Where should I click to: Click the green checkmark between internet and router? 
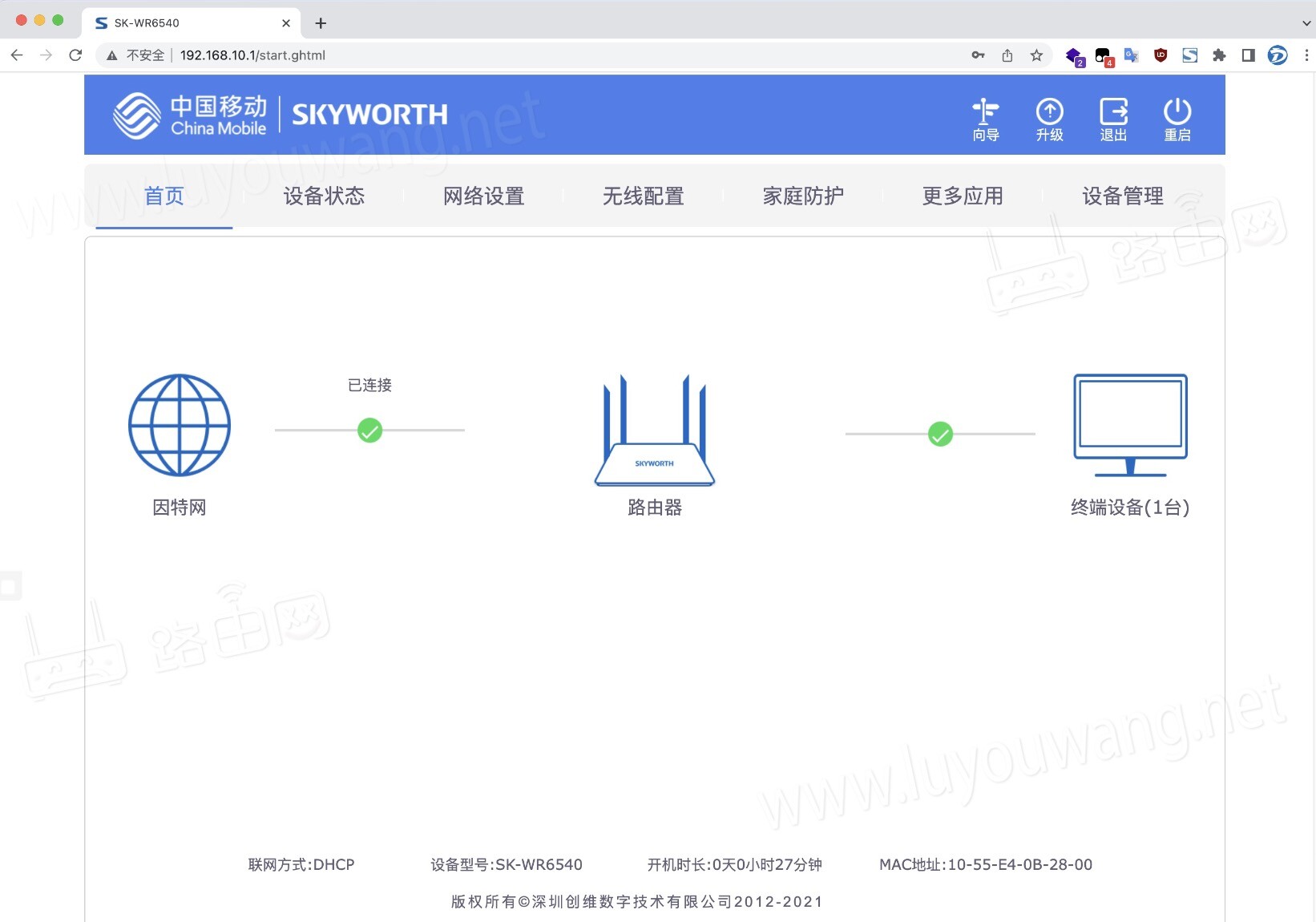click(x=369, y=430)
